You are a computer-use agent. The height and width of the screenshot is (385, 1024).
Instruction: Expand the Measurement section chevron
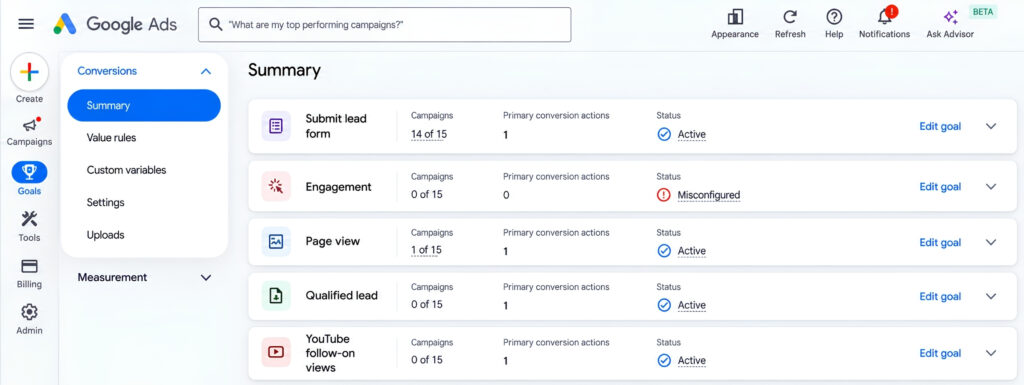point(206,277)
